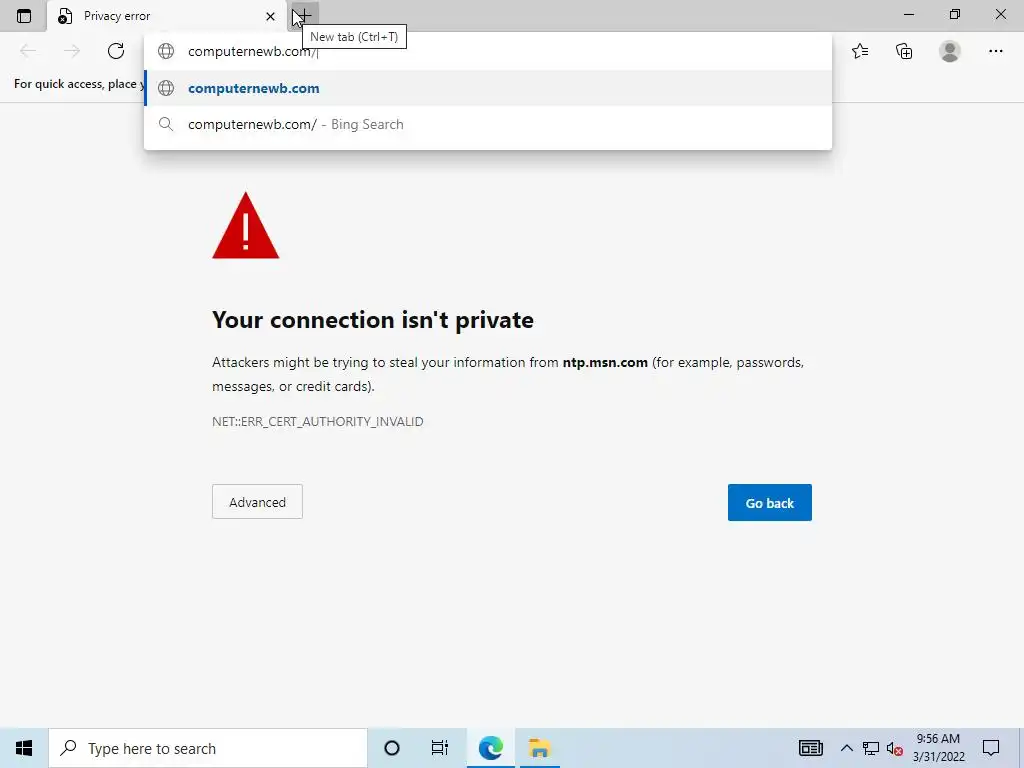
Task: Click the globe icon in the address bar
Action: tap(166, 52)
